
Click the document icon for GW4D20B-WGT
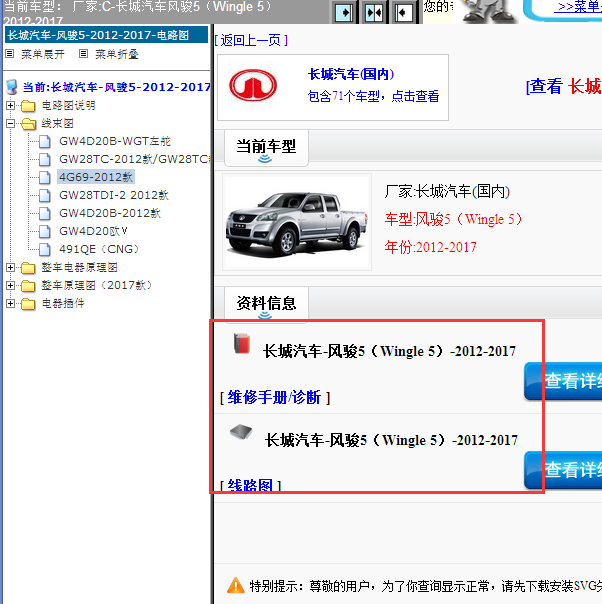coord(45,142)
